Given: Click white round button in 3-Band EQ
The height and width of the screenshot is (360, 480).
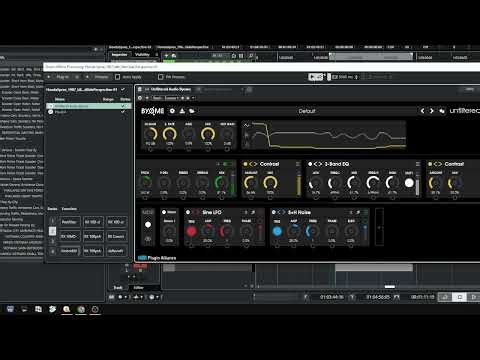Looking at the screenshot, I should [x=409, y=183].
